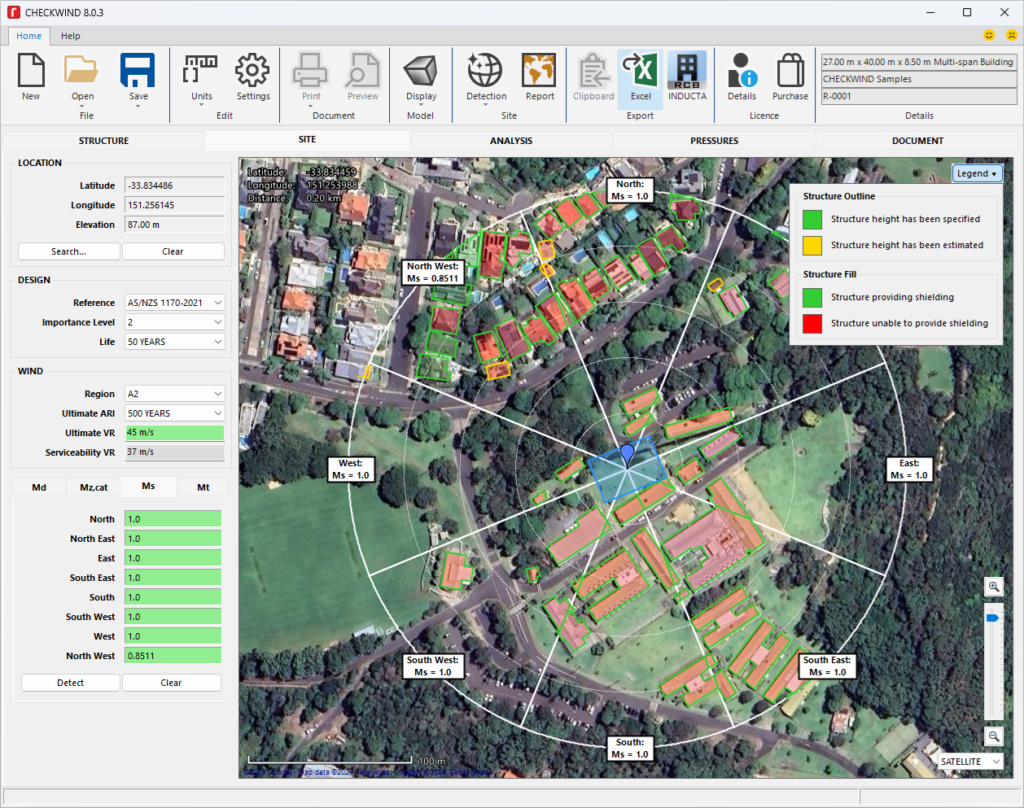Zoom in on the map
The width and height of the screenshot is (1024, 808).
(x=993, y=587)
